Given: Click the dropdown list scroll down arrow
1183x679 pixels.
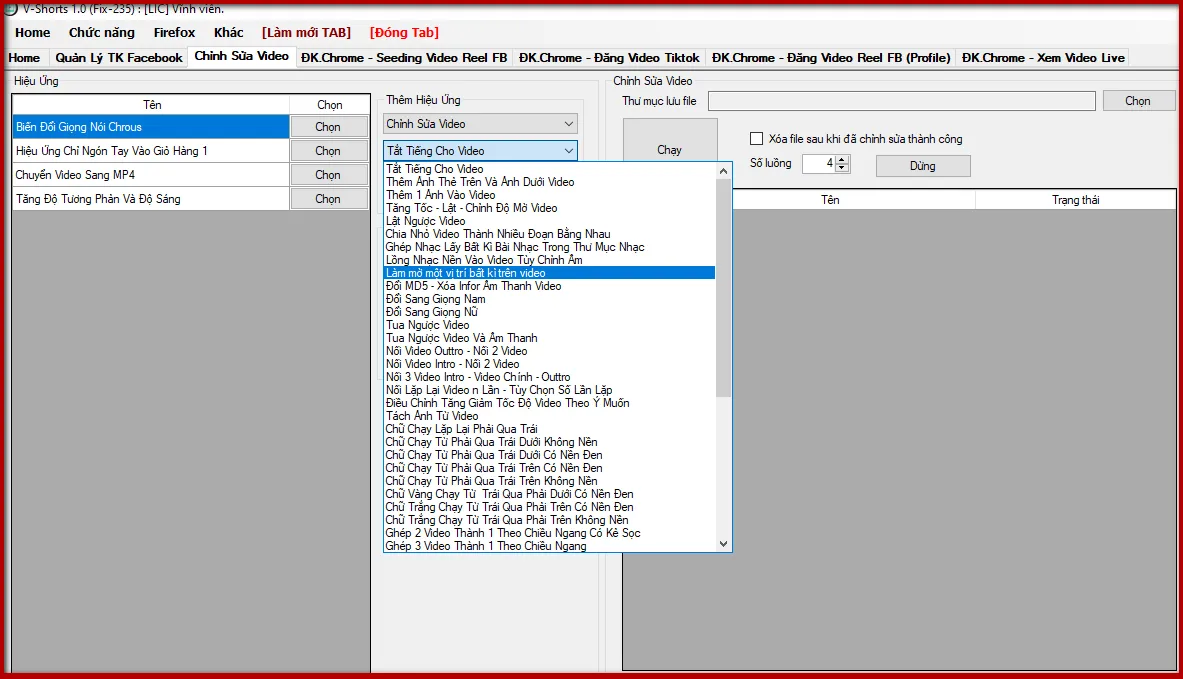Looking at the screenshot, I should click(x=724, y=544).
